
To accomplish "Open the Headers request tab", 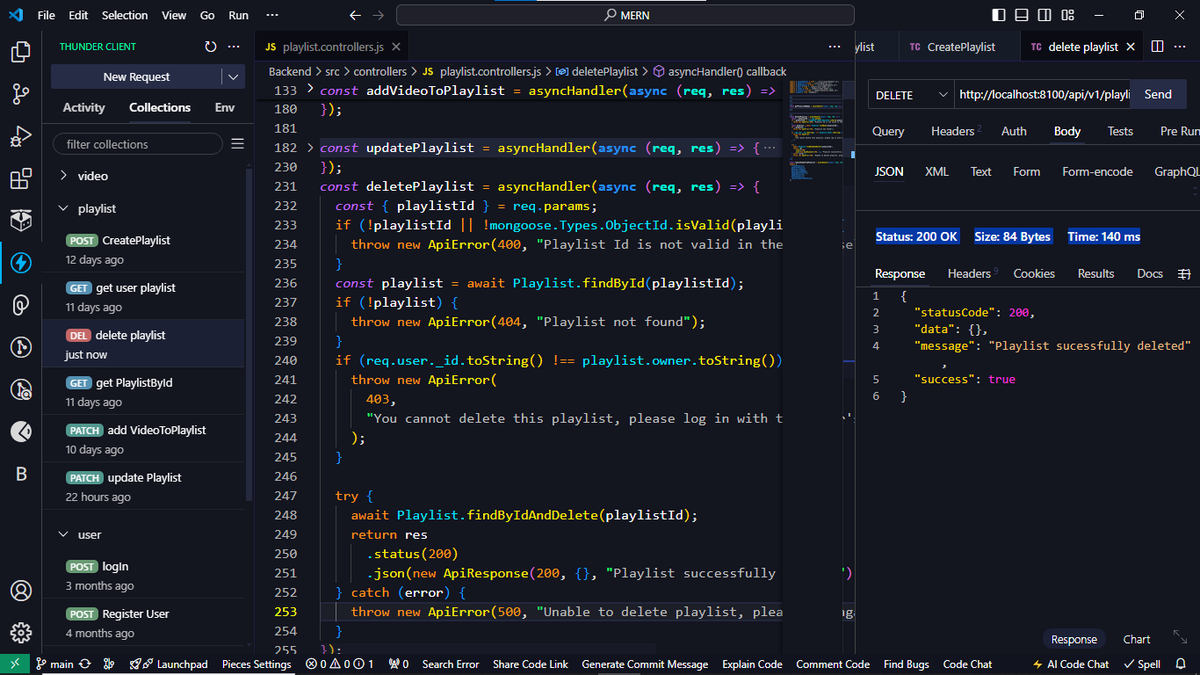I will 955,131.
